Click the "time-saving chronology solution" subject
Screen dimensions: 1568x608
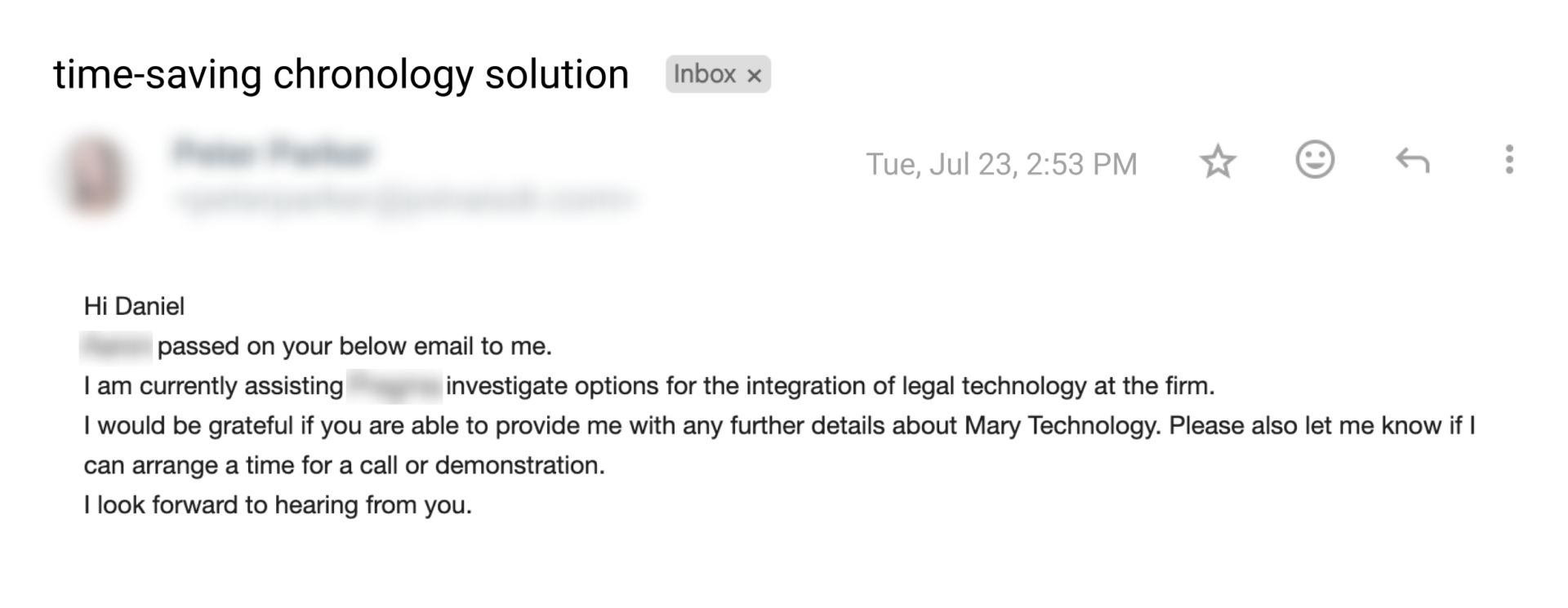[x=341, y=74]
